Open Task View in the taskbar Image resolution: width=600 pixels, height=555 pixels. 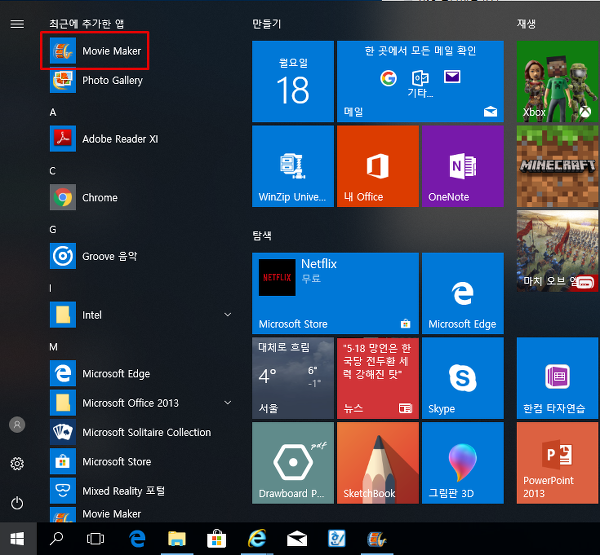[95, 539]
